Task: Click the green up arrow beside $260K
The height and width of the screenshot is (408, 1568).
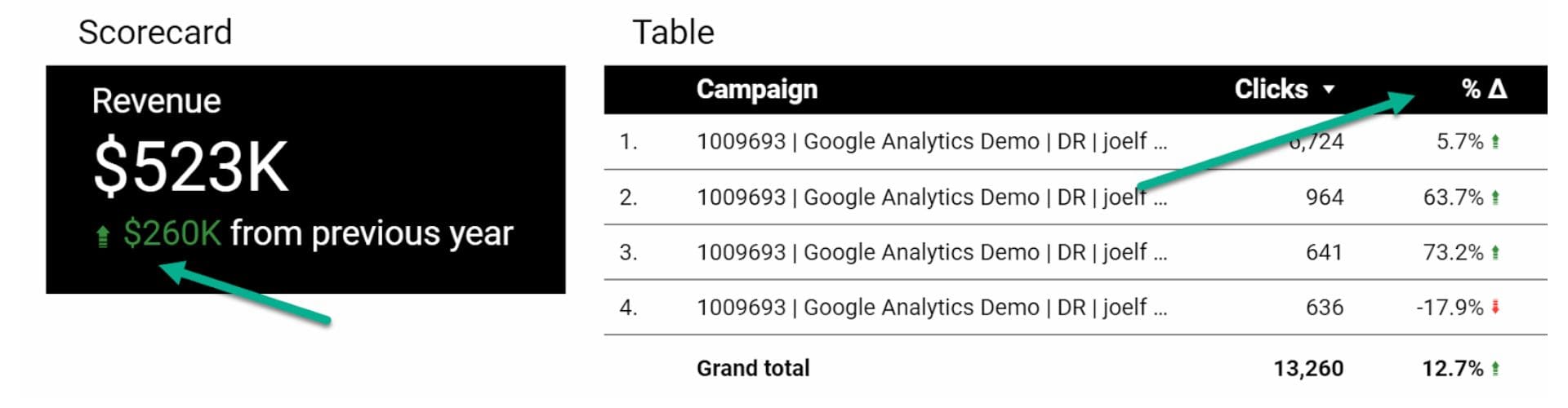Action: point(103,237)
